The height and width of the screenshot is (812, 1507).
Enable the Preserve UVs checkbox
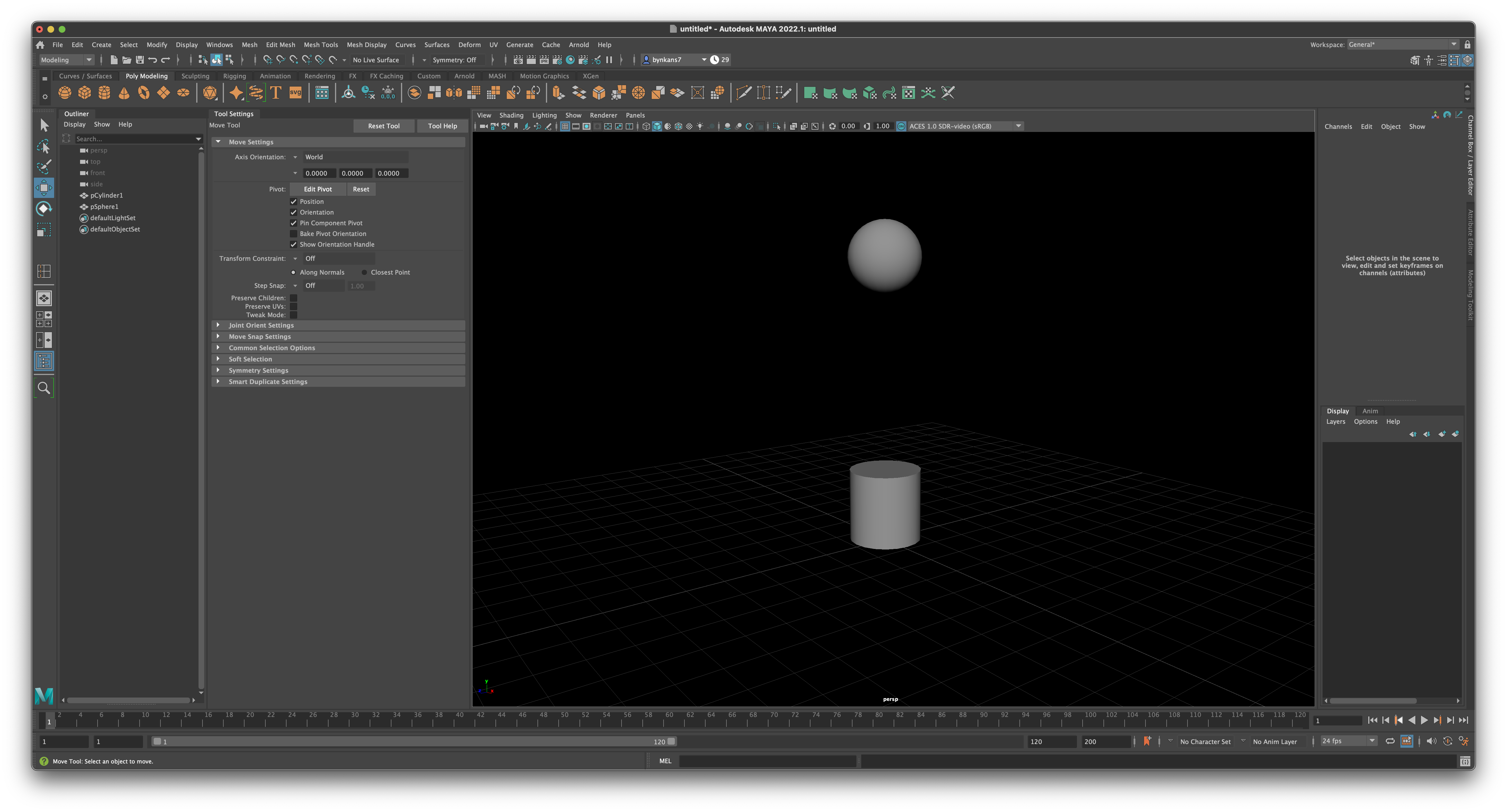294,306
